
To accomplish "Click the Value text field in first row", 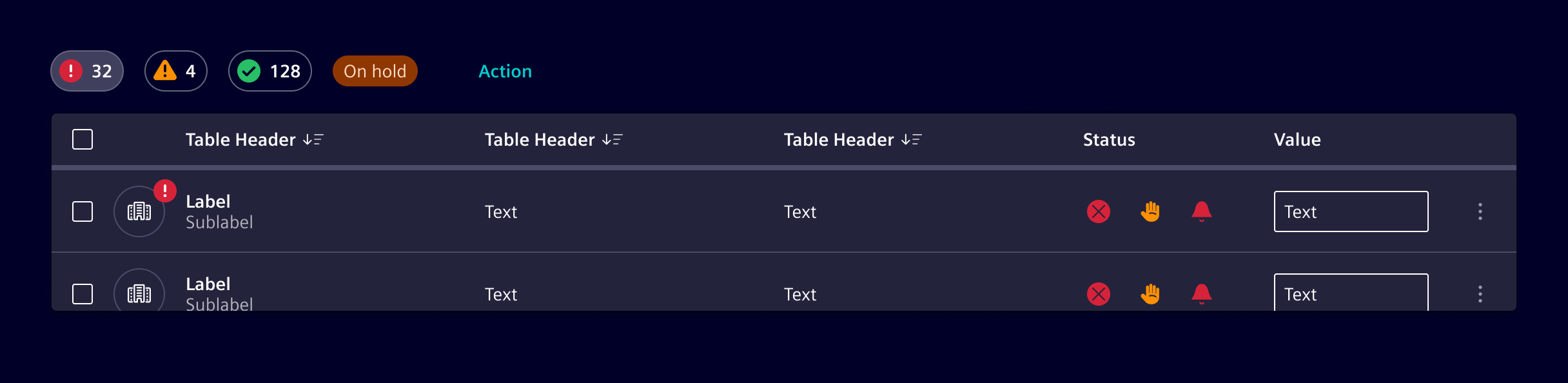I will coord(1351,211).
